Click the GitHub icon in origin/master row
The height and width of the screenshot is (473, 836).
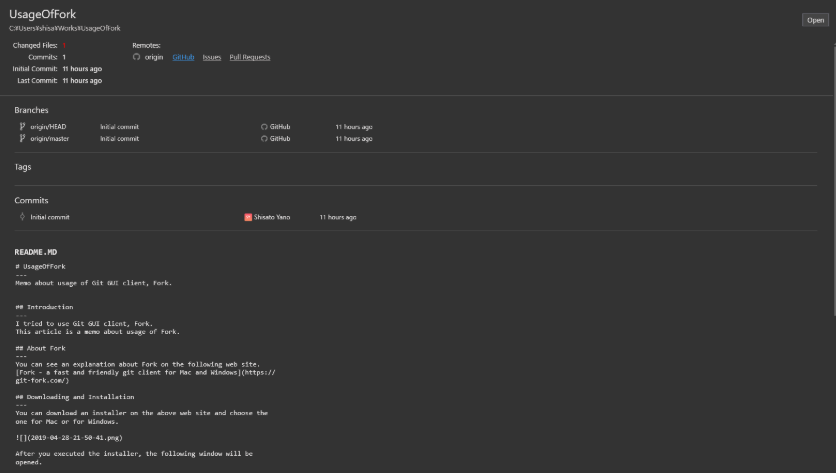tap(264, 139)
